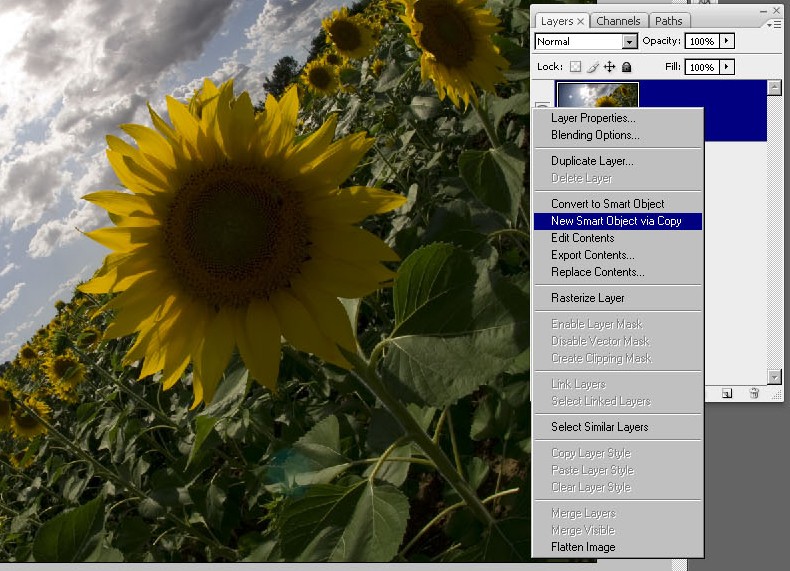790x571 pixels.
Task: Minimize the Layers palette
Action: [763, 11]
